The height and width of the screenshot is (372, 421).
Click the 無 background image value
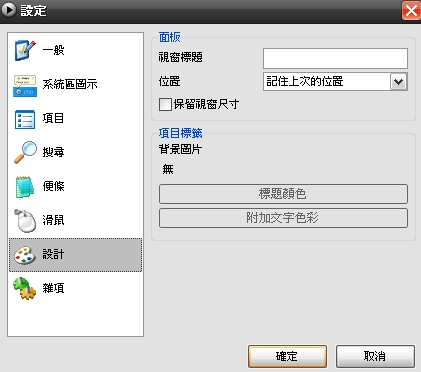(x=168, y=169)
